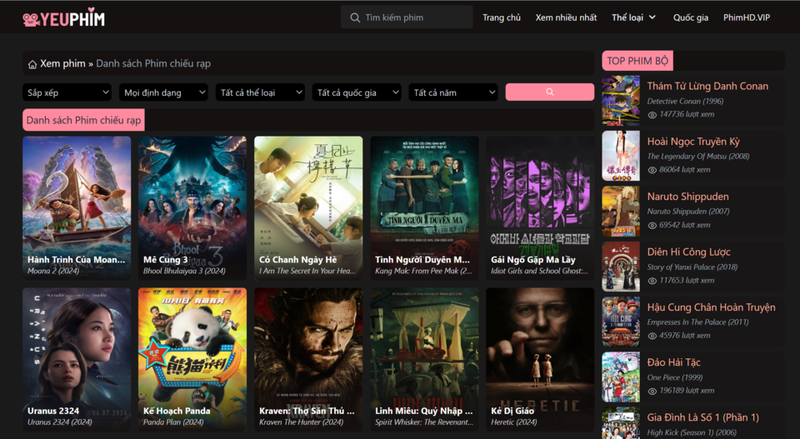Click the pink filter search button

[549, 92]
